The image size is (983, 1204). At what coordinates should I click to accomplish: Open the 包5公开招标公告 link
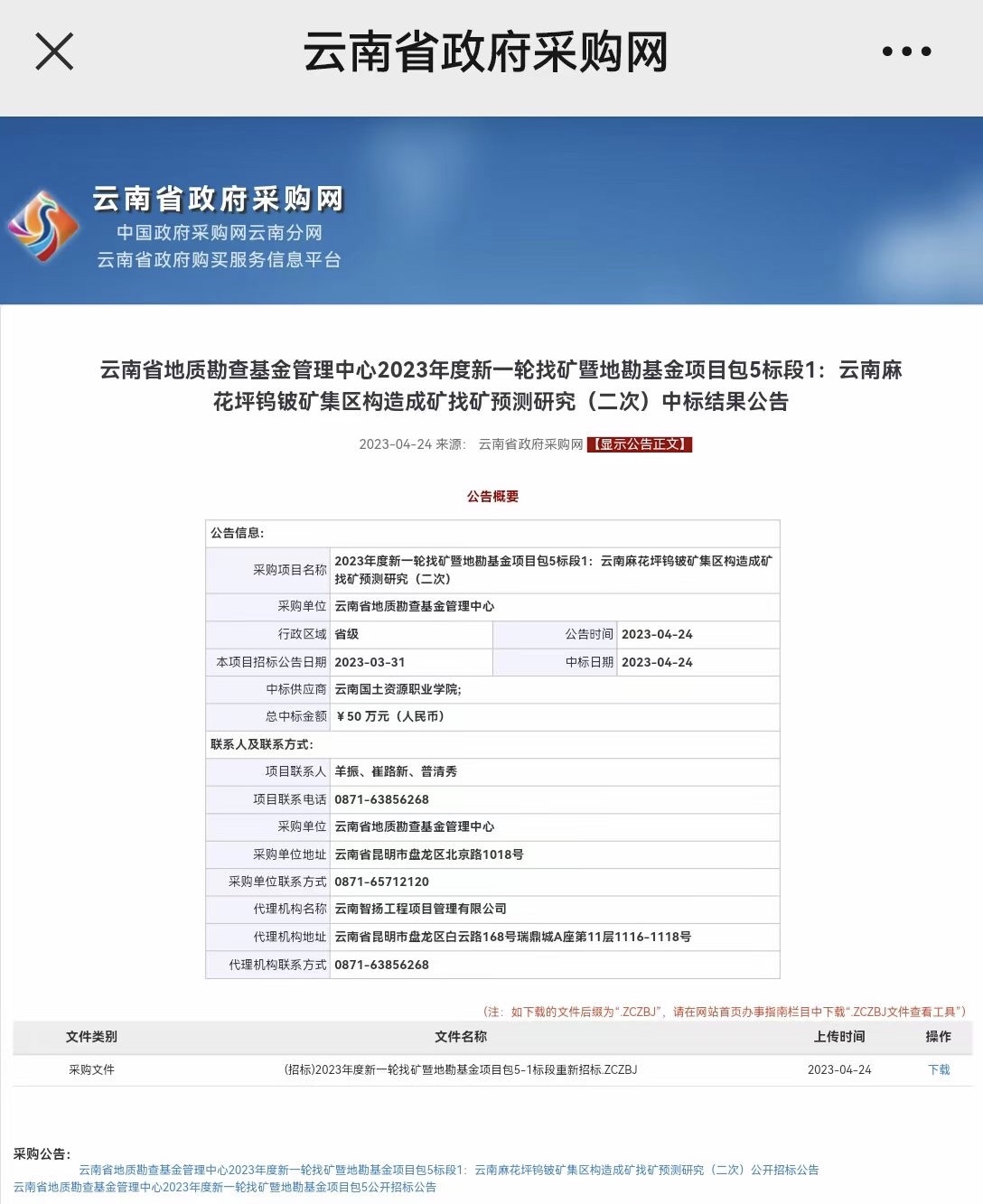[225, 1187]
